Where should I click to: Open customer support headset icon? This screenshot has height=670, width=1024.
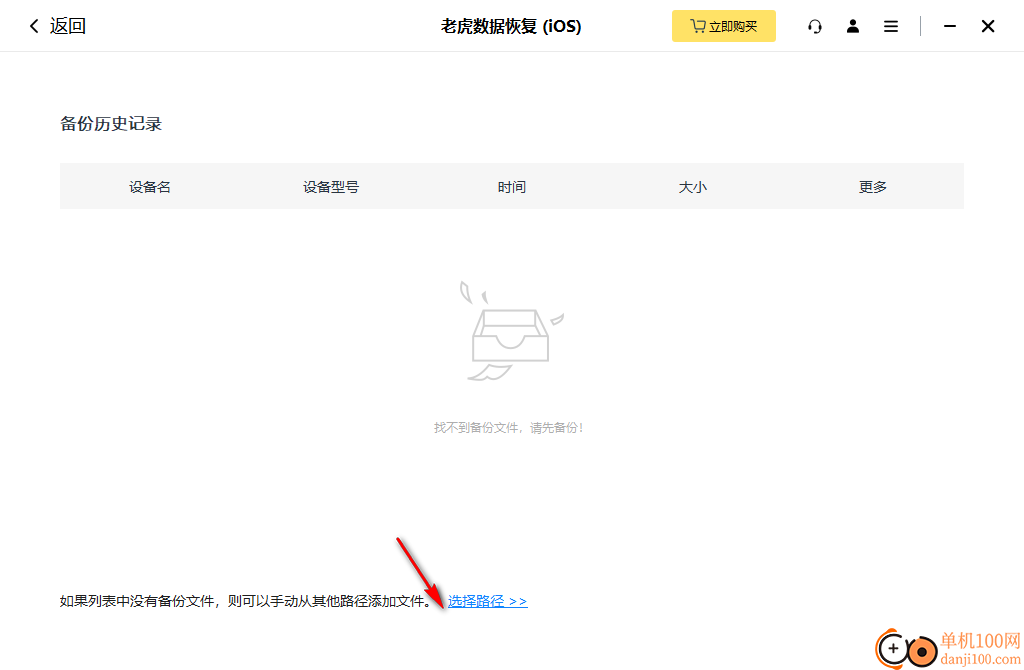click(814, 26)
